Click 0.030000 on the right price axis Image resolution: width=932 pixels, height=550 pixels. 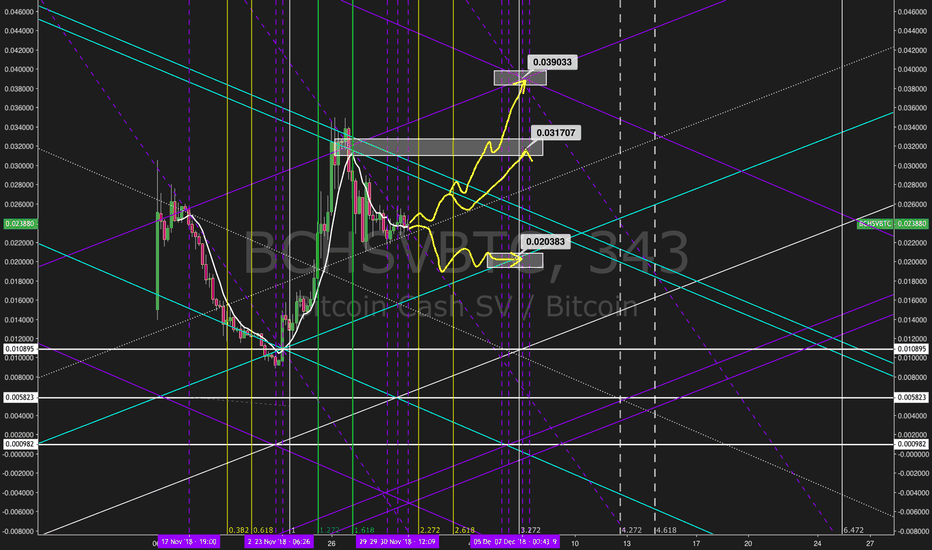[911, 166]
